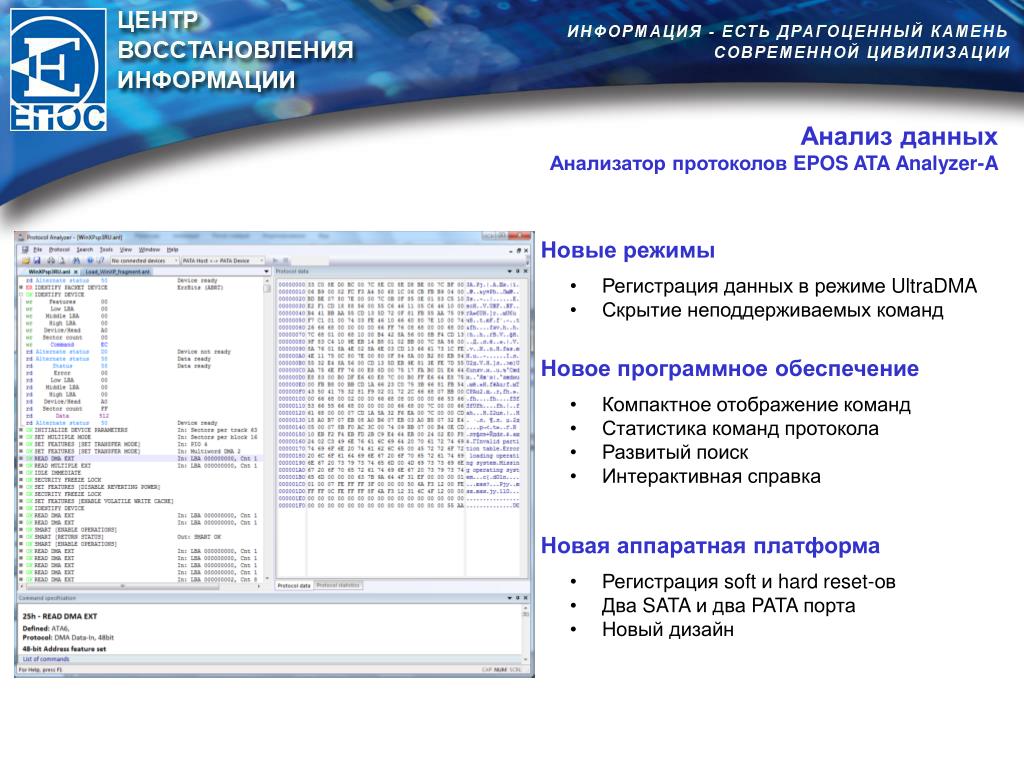The image size is (1024, 768).
Task: Click the binoculars Find toolbar icon
Action: coord(76,261)
